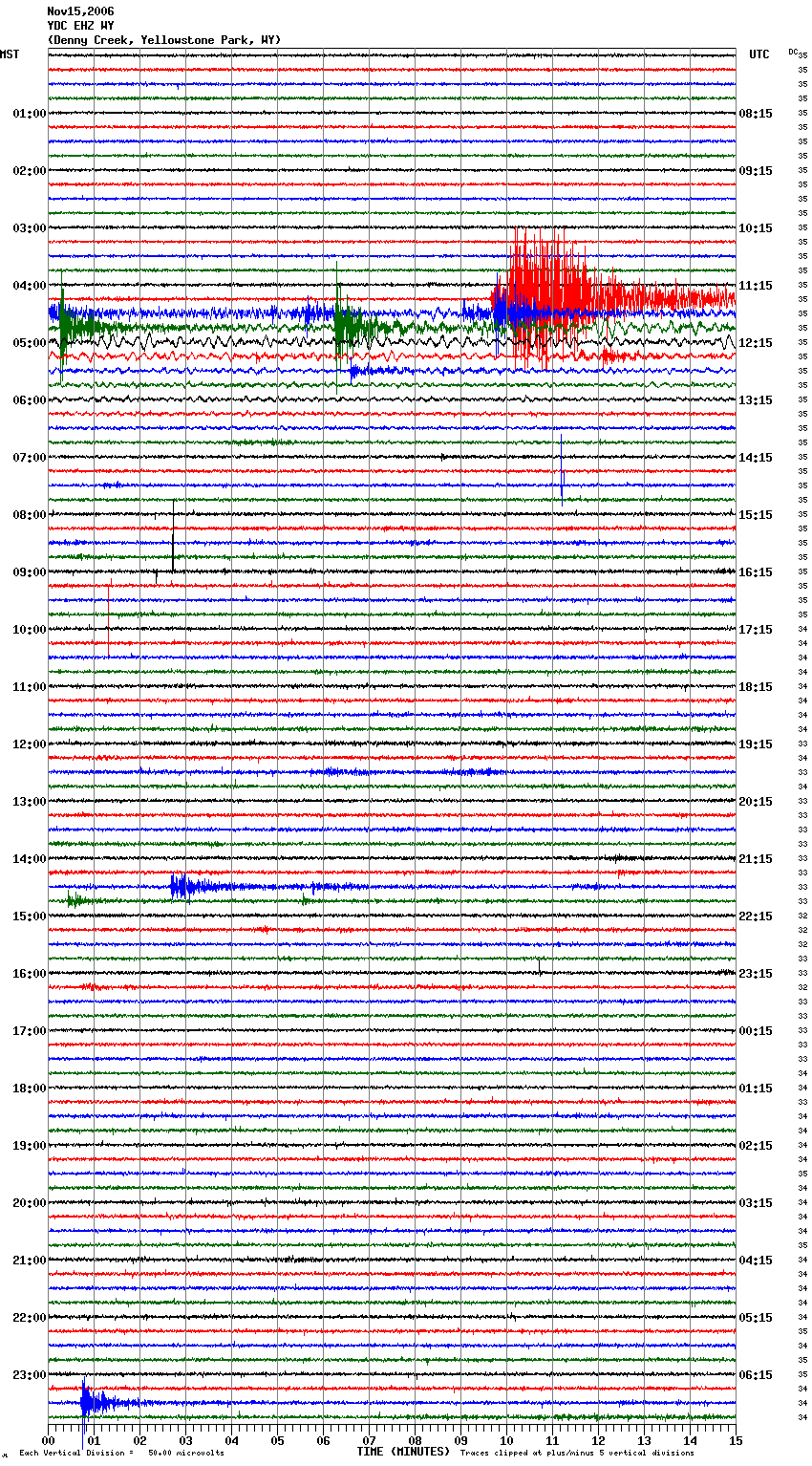Select the 21:00 MST row label
The height and width of the screenshot is (1466, 812).
30,1261
